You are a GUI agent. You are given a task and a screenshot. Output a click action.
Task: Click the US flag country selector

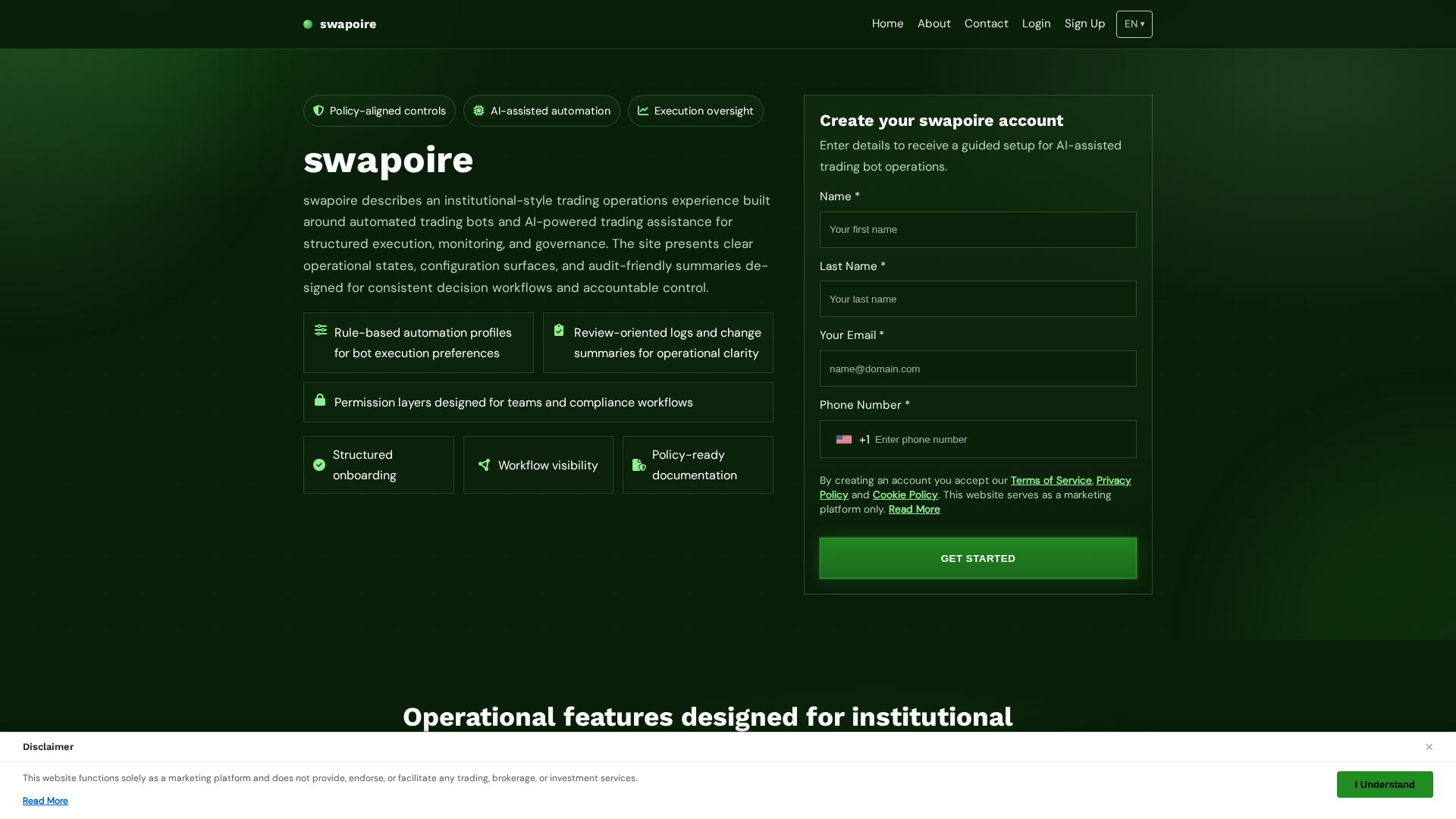(x=844, y=440)
